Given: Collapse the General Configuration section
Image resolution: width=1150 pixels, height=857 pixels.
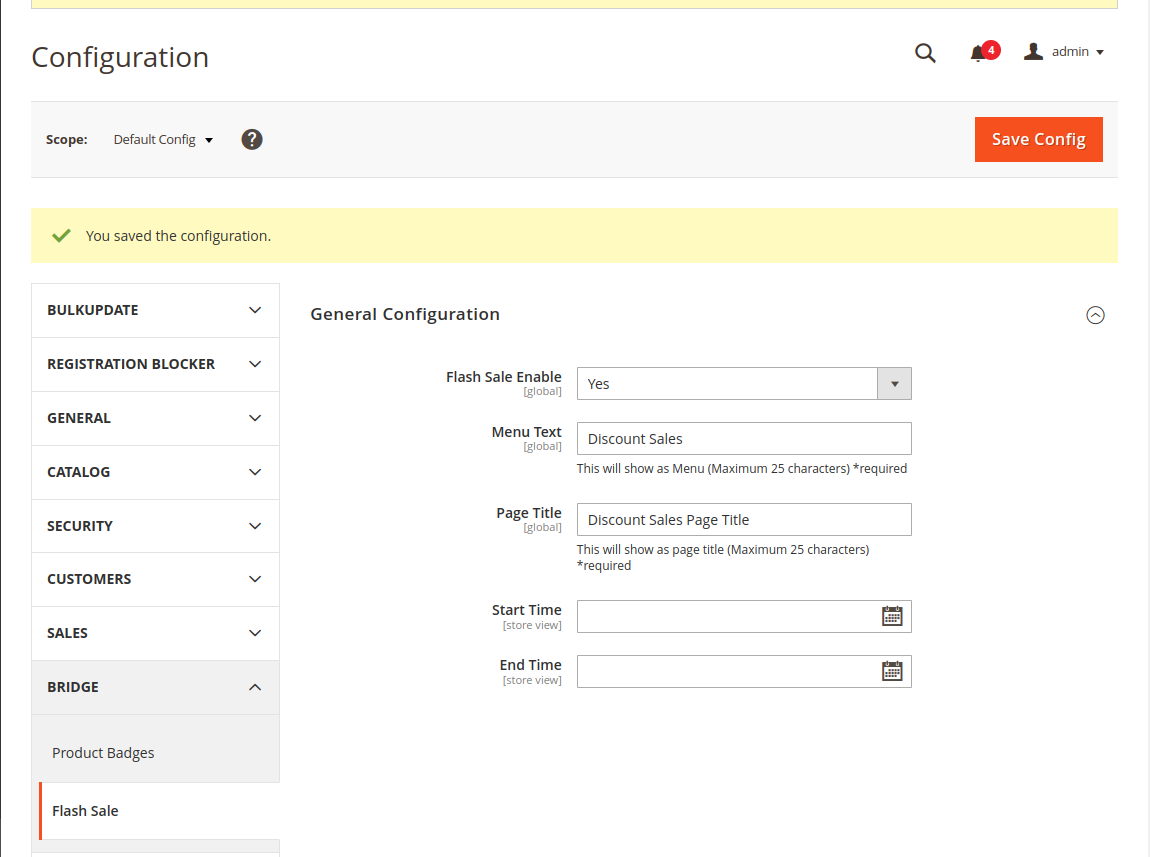Looking at the screenshot, I should tap(1095, 315).
